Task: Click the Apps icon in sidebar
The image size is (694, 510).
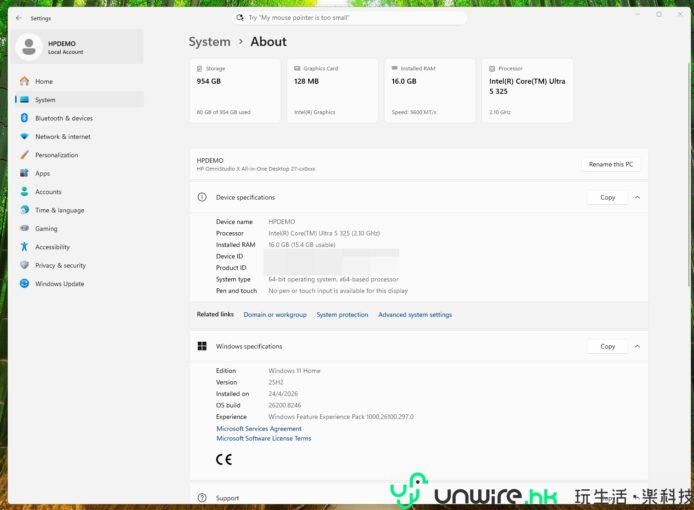Action: coord(24,173)
